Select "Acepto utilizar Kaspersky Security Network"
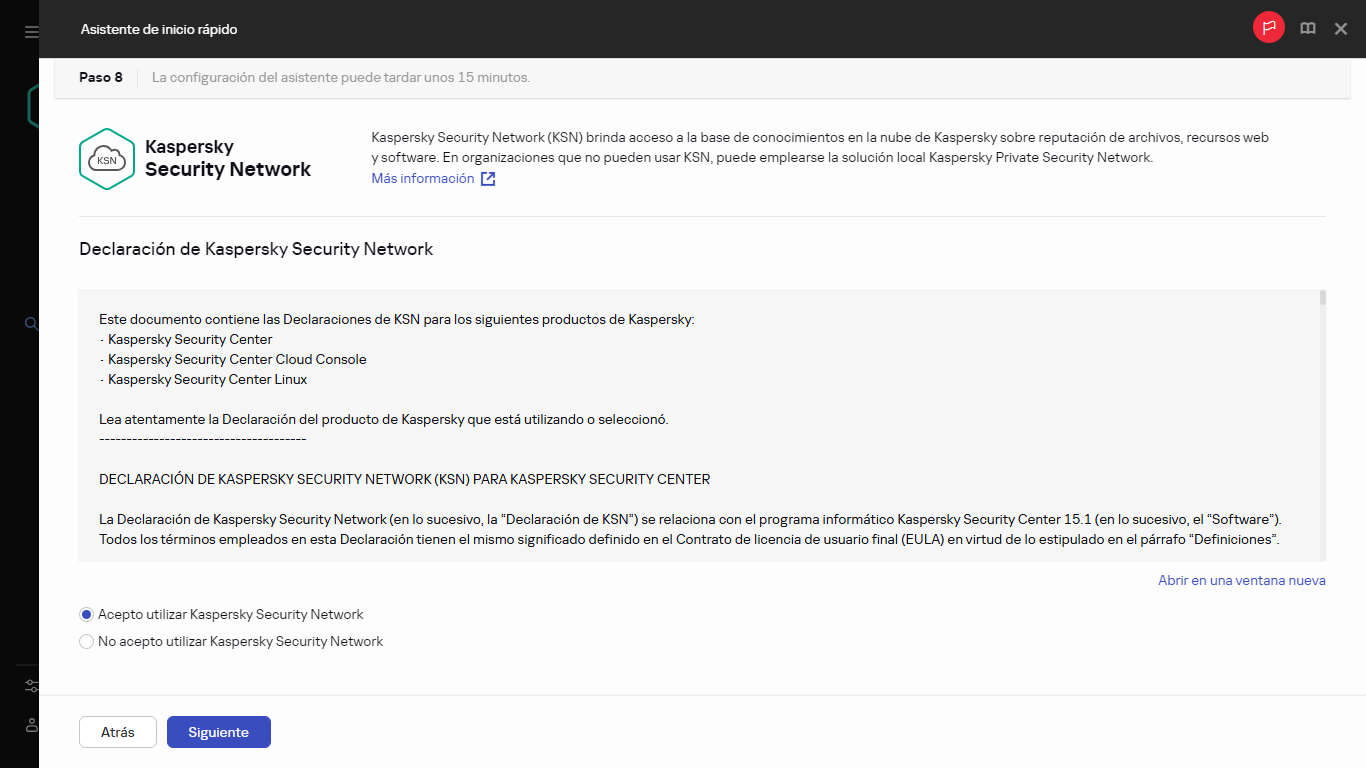 click(x=86, y=614)
